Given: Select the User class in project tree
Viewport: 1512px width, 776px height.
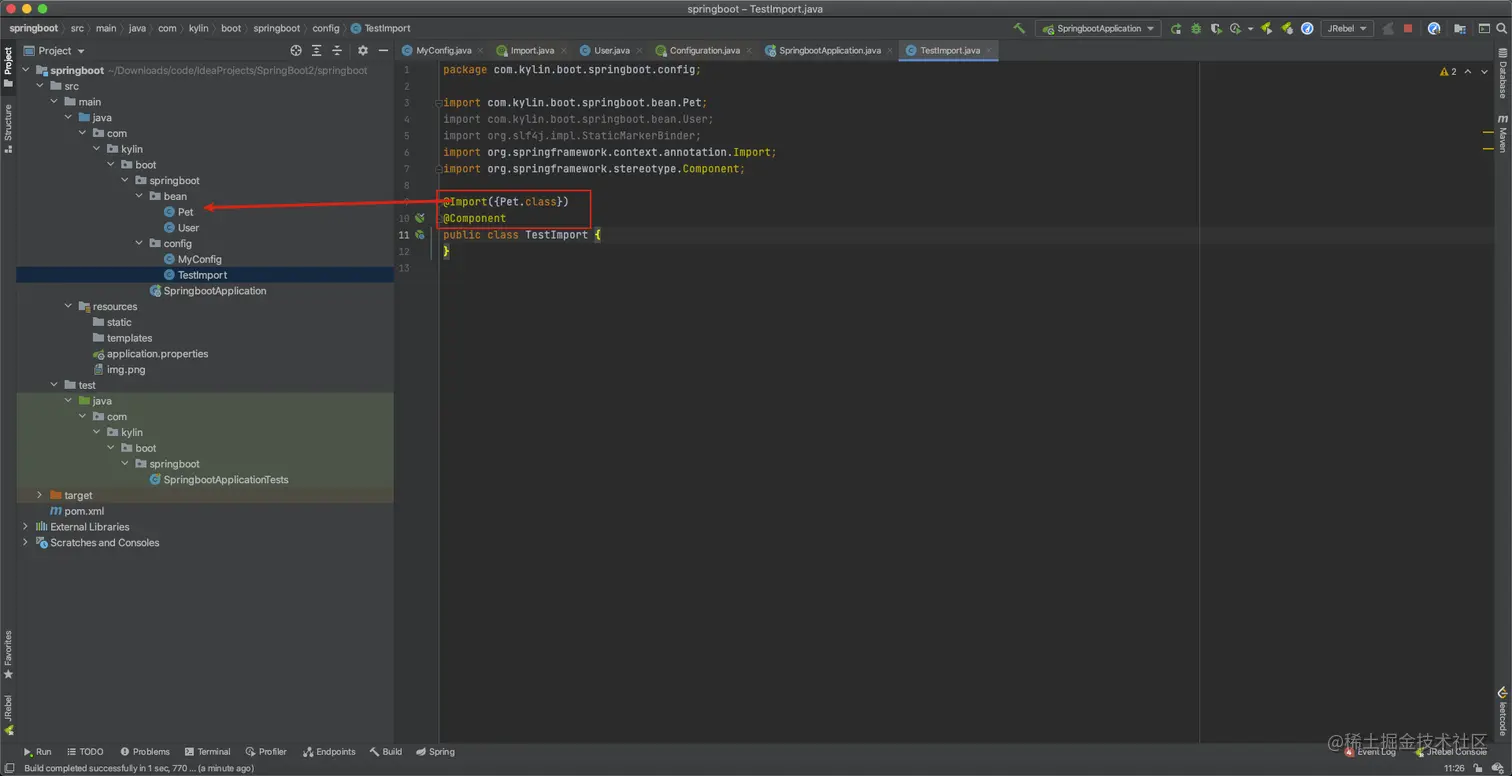Looking at the screenshot, I should tap(181, 228).
